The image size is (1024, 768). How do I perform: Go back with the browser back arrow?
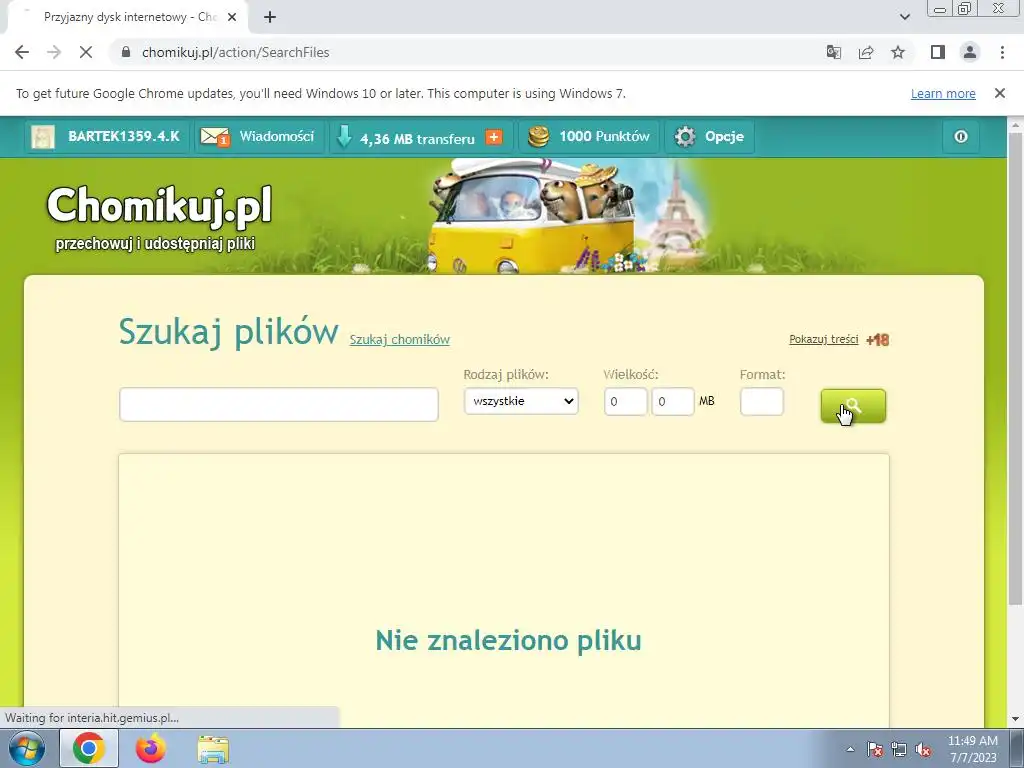(22, 52)
